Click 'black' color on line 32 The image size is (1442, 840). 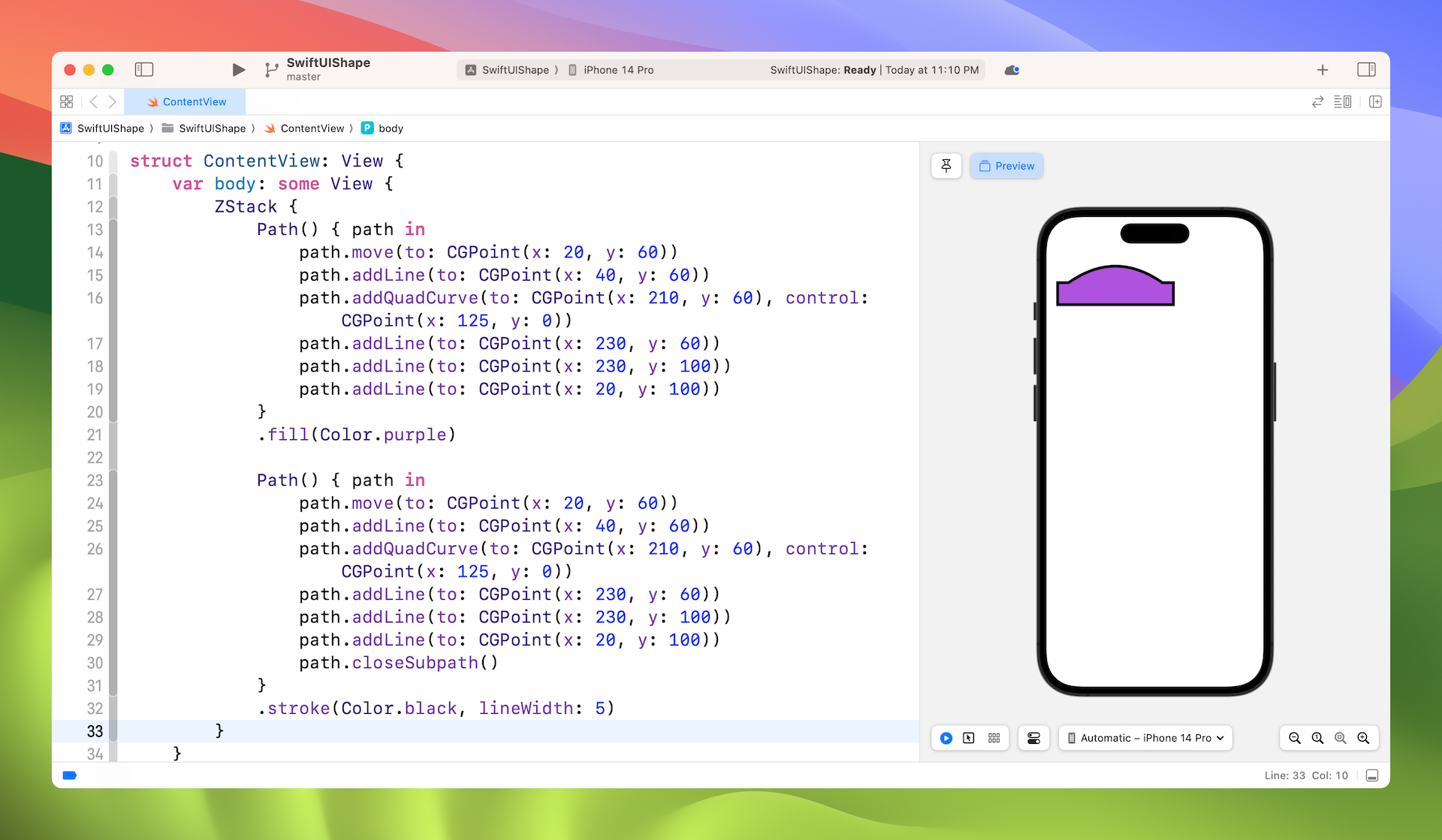pos(431,709)
